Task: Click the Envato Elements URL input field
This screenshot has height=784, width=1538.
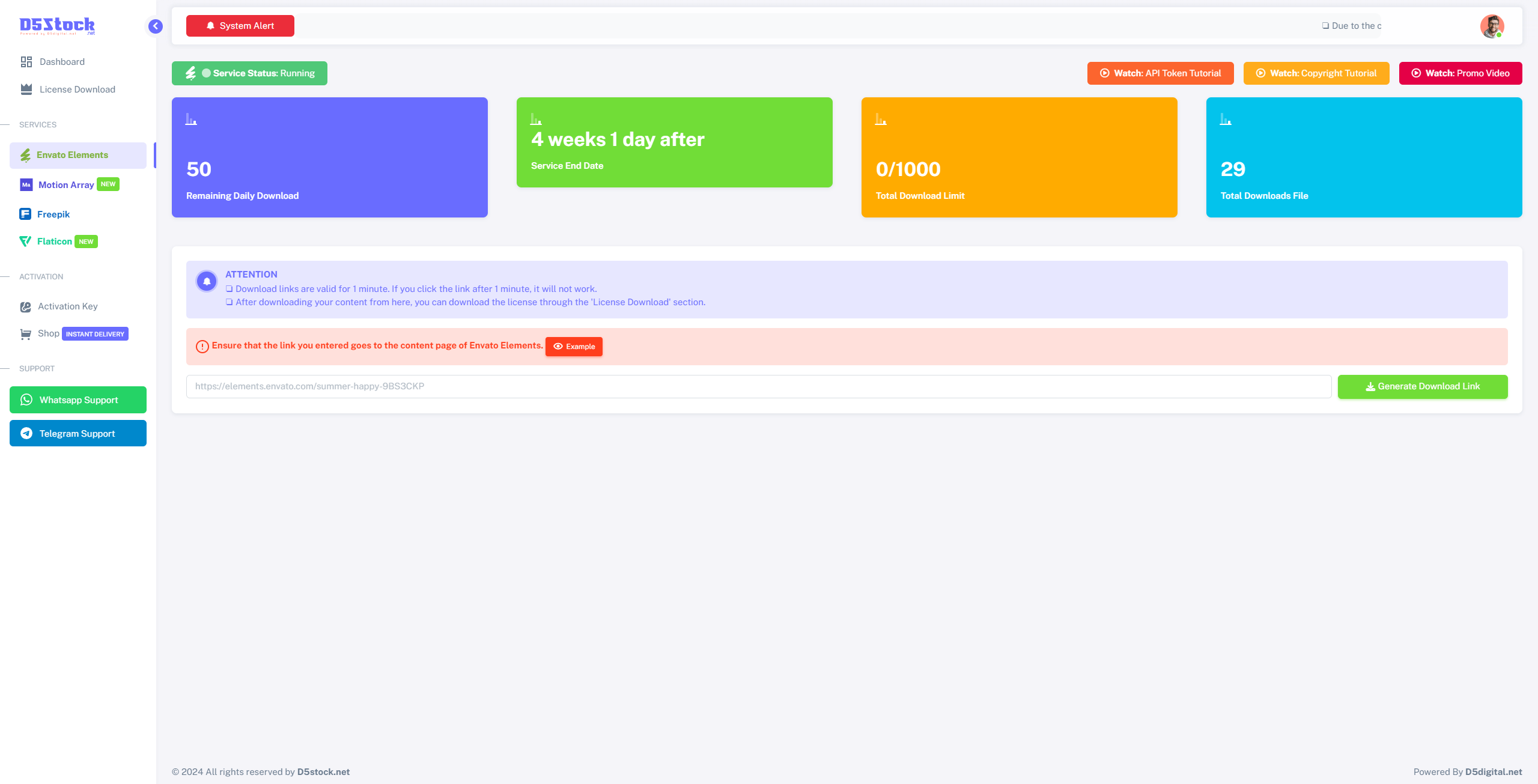Action: 758,387
